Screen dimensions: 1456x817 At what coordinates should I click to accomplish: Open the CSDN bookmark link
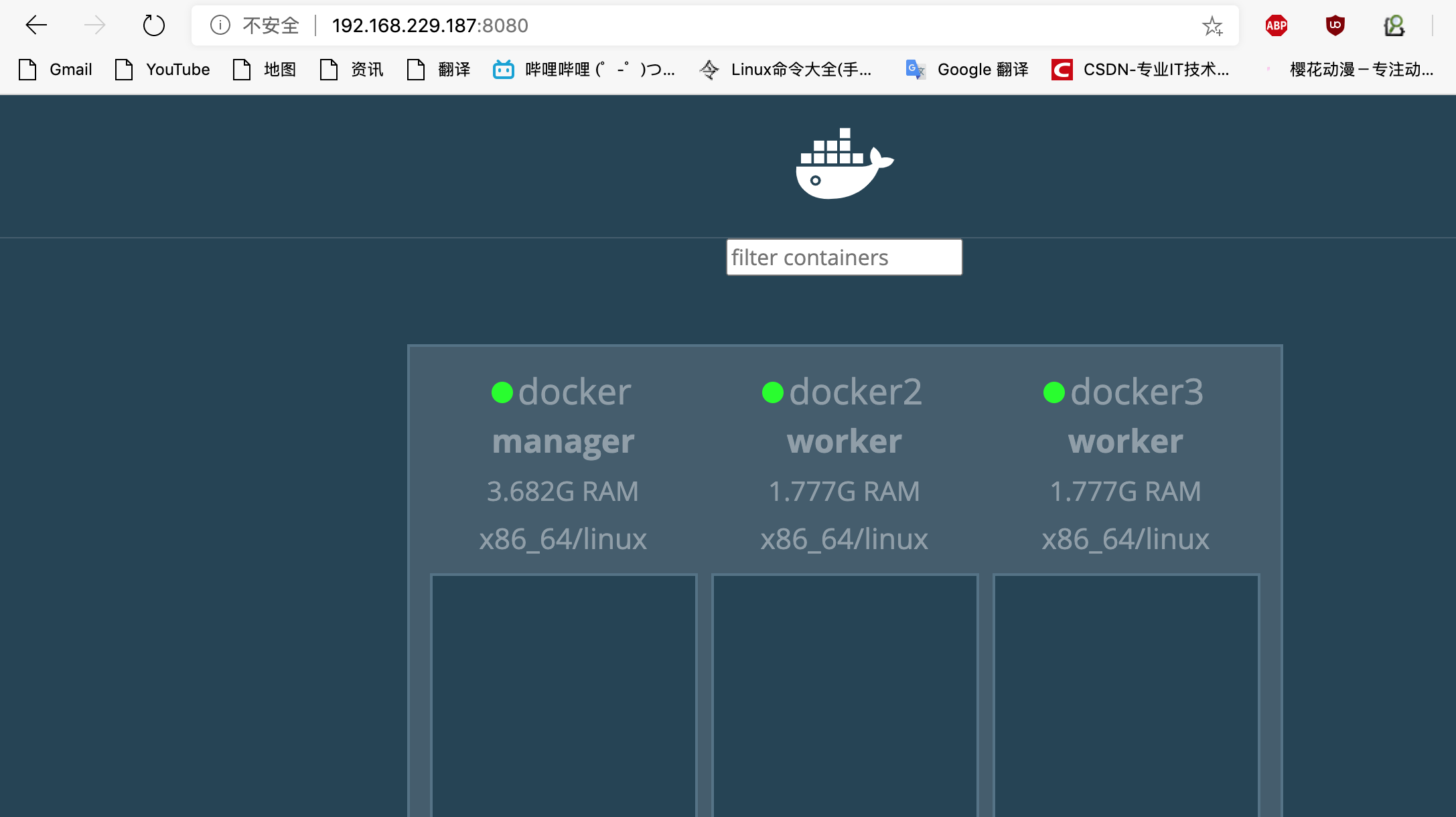pos(1156,69)
